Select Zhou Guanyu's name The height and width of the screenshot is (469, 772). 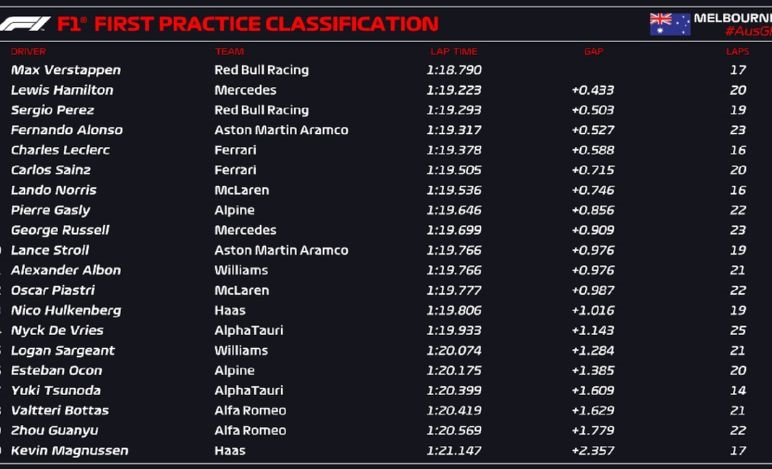[54, 431]
